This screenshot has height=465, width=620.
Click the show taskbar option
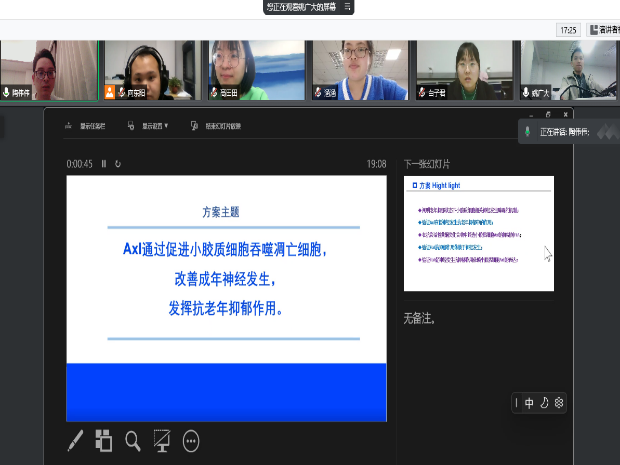pyautogui.click(x=86, y=126)
